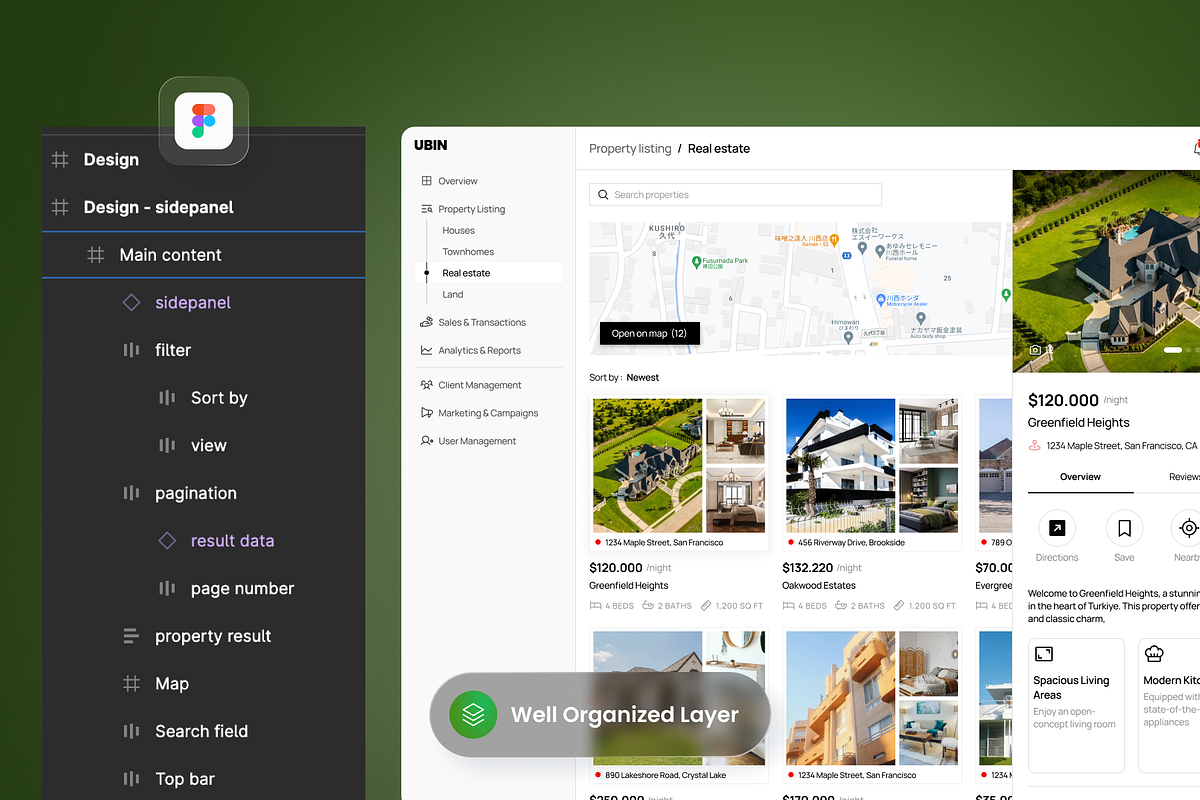Click the Well Organized Layer green stack icon
This screenshot has height=800, width=1200.
pyautogui.click(x=473, y=715)
